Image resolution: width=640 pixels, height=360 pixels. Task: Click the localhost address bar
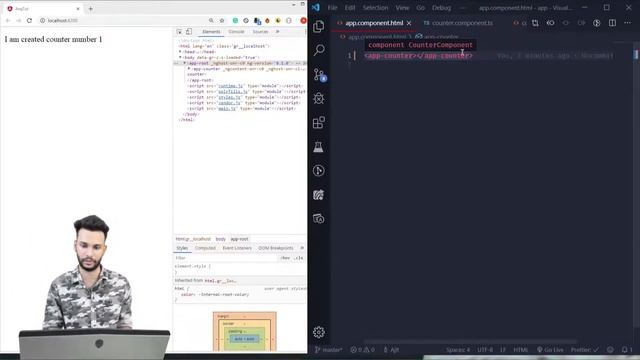(x=122, y=20)
